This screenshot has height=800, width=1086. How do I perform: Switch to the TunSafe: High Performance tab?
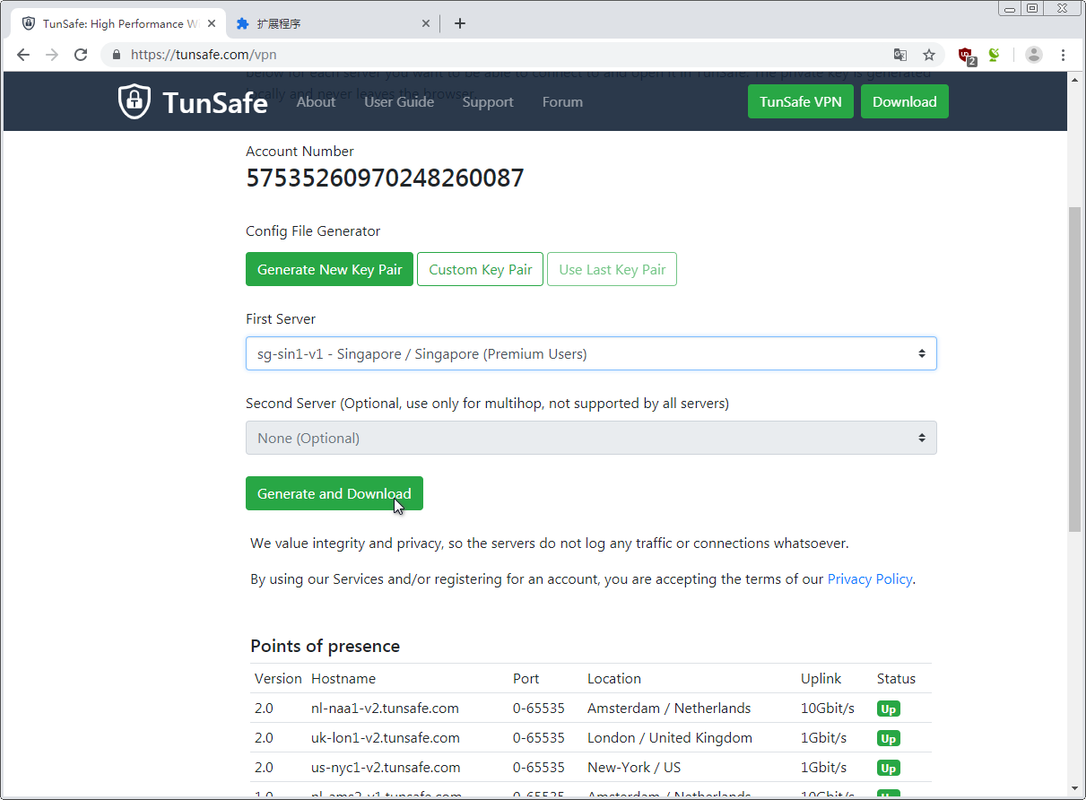click(x=118, y=24)
